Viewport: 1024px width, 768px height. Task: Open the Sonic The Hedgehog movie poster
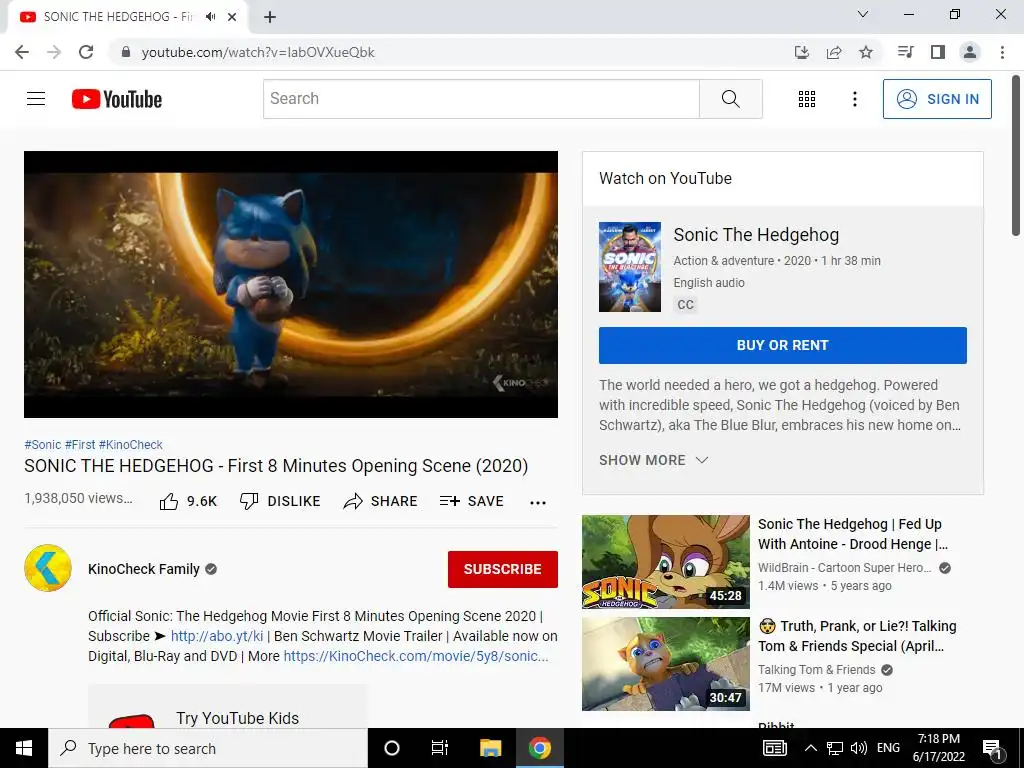(630, 267)
